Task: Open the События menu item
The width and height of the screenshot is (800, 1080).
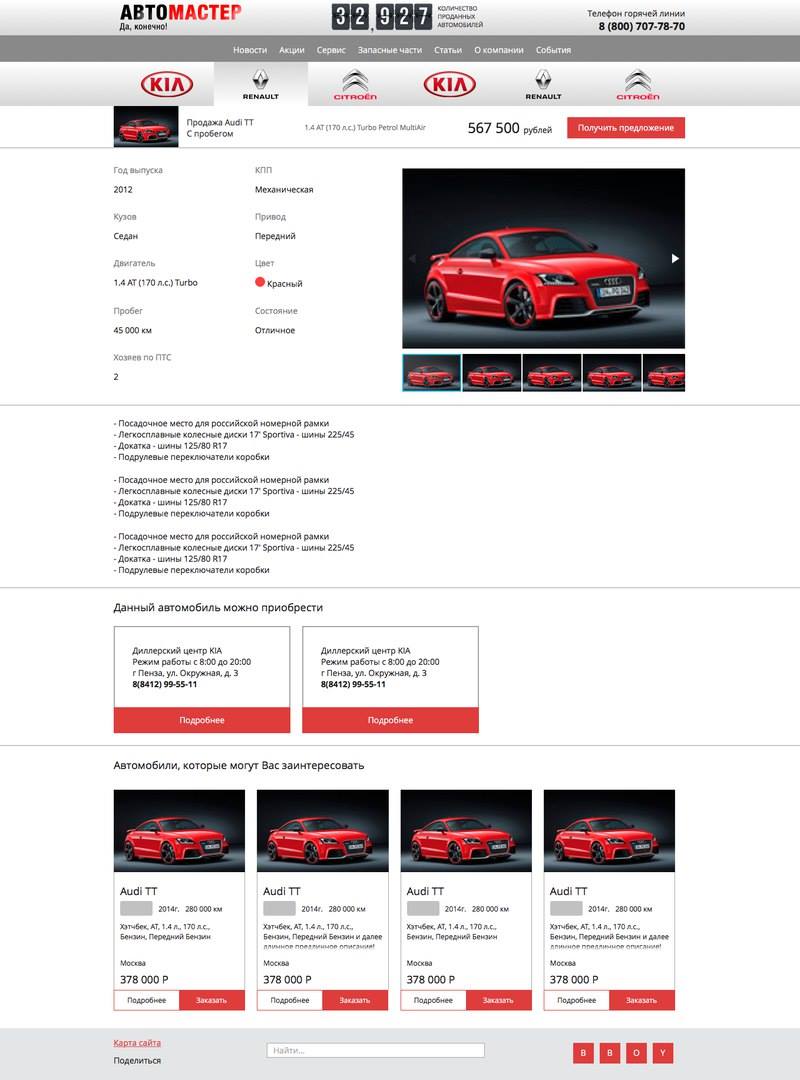Action: point(553,50)
